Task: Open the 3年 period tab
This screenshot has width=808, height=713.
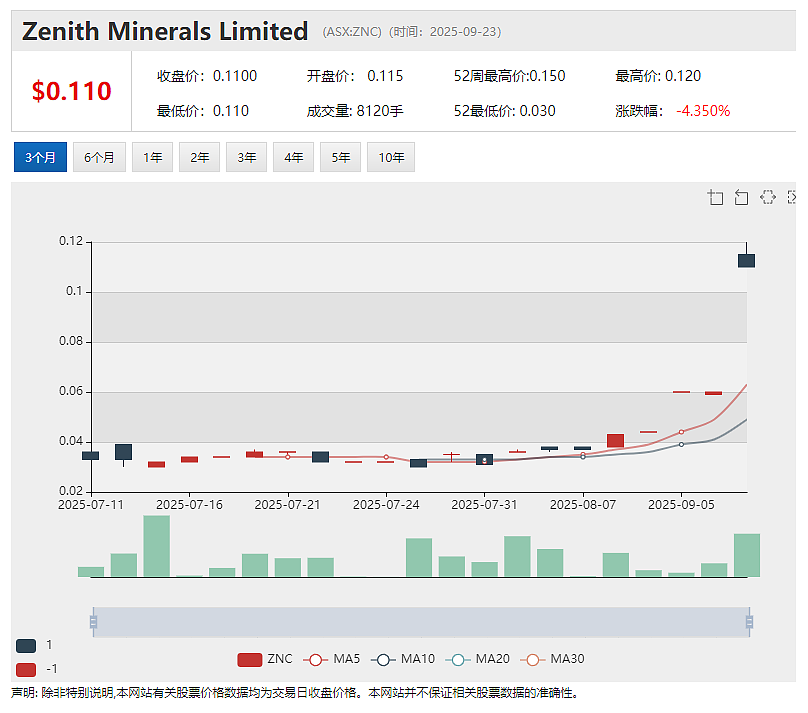Action: click(x=246, y=157)
